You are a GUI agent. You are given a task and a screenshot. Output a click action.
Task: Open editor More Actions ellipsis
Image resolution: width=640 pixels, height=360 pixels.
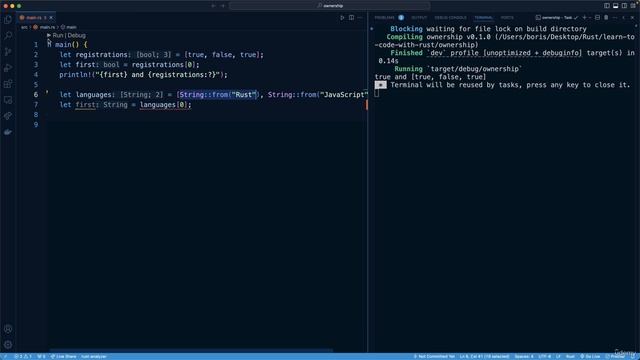[360, 18]
